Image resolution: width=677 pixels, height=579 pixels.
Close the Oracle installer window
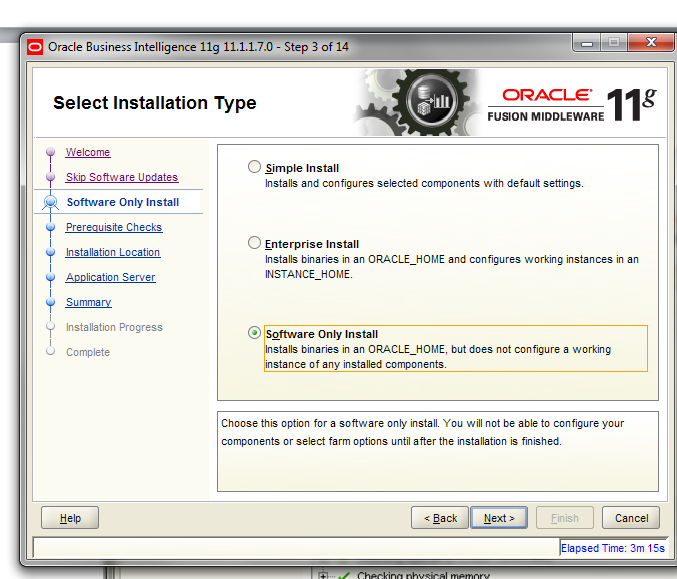651,43
